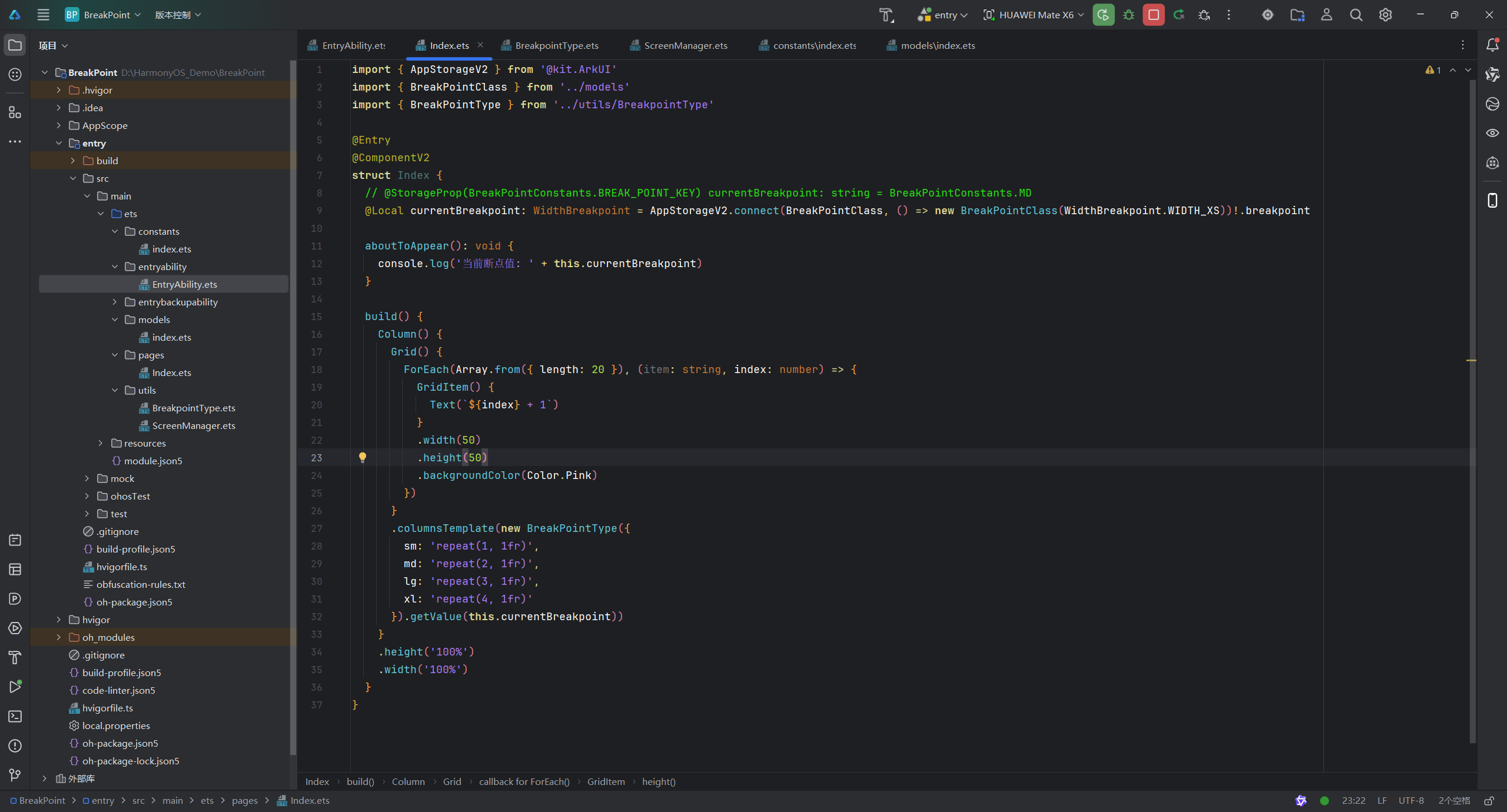This screenshot has width=1507, height=812.
Task: Open the Search Everywhere magnifier icon
Action: point(1356,15)
